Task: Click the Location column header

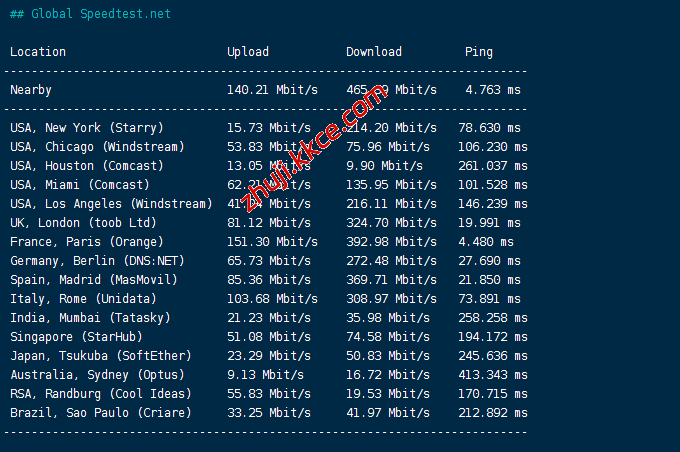Action: click(x=38, y=52)
